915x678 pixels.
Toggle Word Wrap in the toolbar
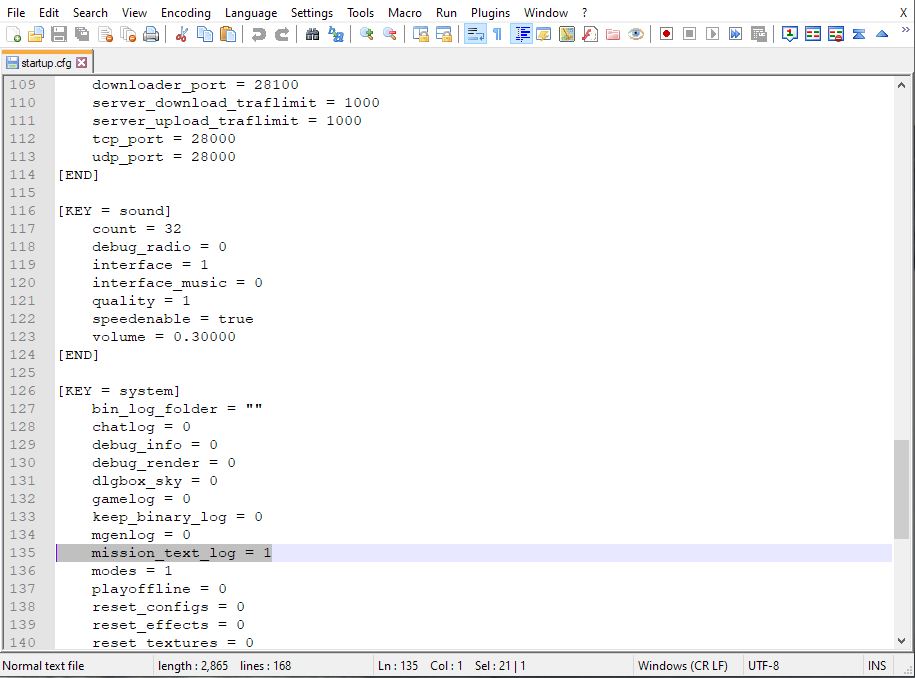pyautogui.click(x=475, y=34)
